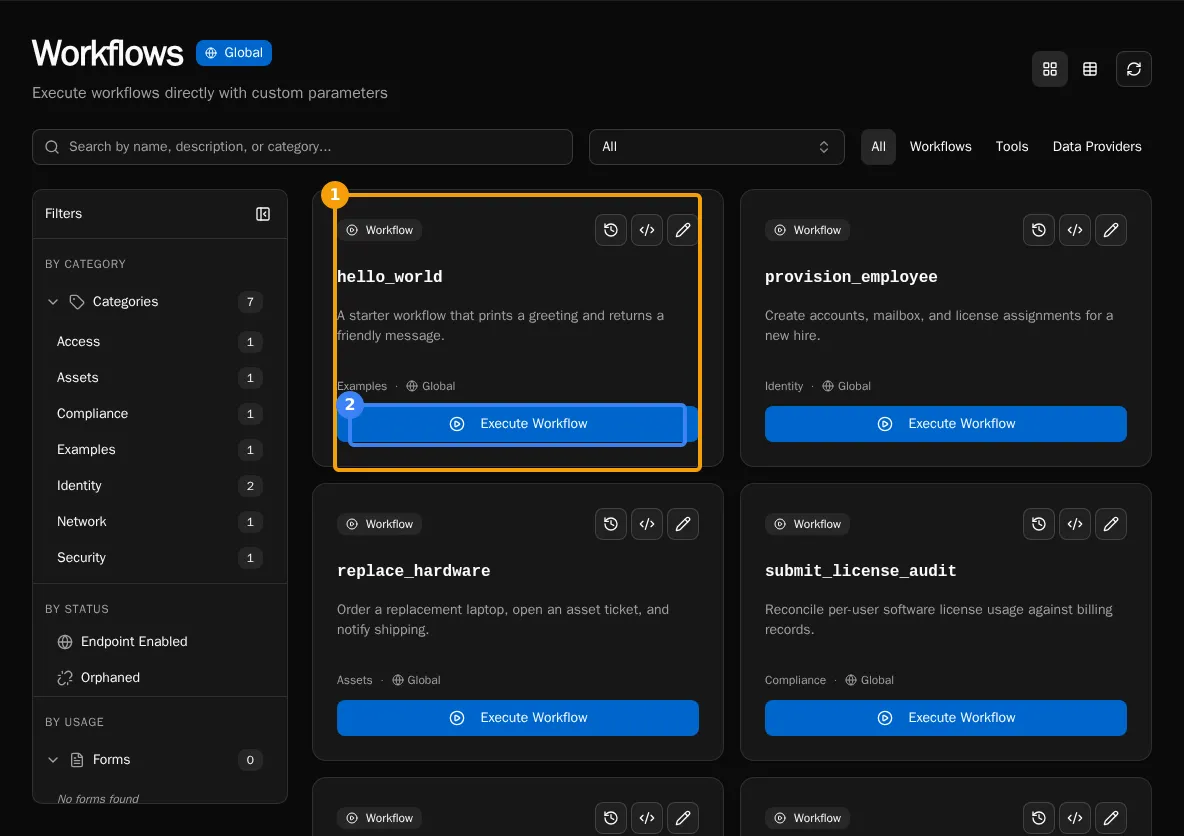The height and width of the screenshot is (836, 1184).
Task: Collapse the Forms filter group
Action: (53, 760)
